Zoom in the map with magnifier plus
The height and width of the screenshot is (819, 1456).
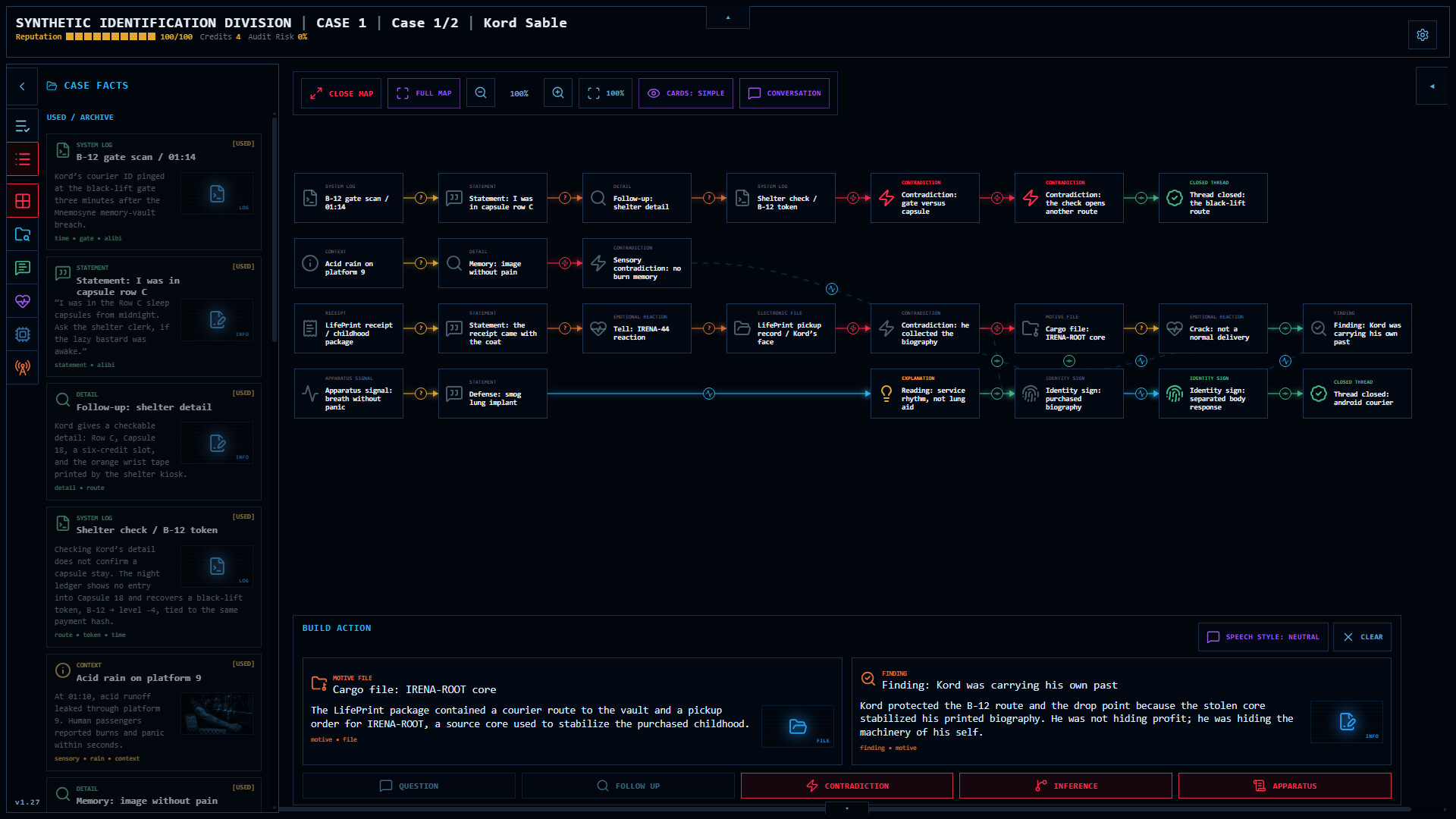[x=558, y=93]
